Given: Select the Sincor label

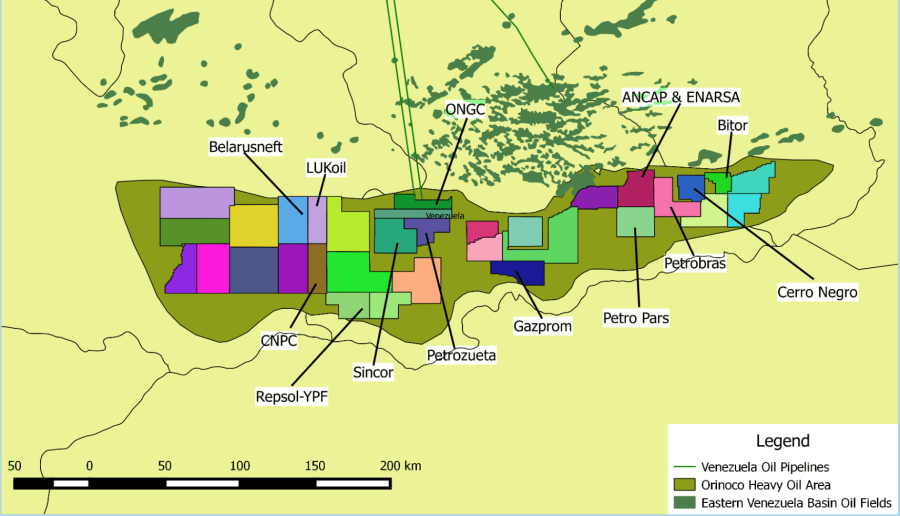Looking at the screenshot, I should [x=373, y=372].
